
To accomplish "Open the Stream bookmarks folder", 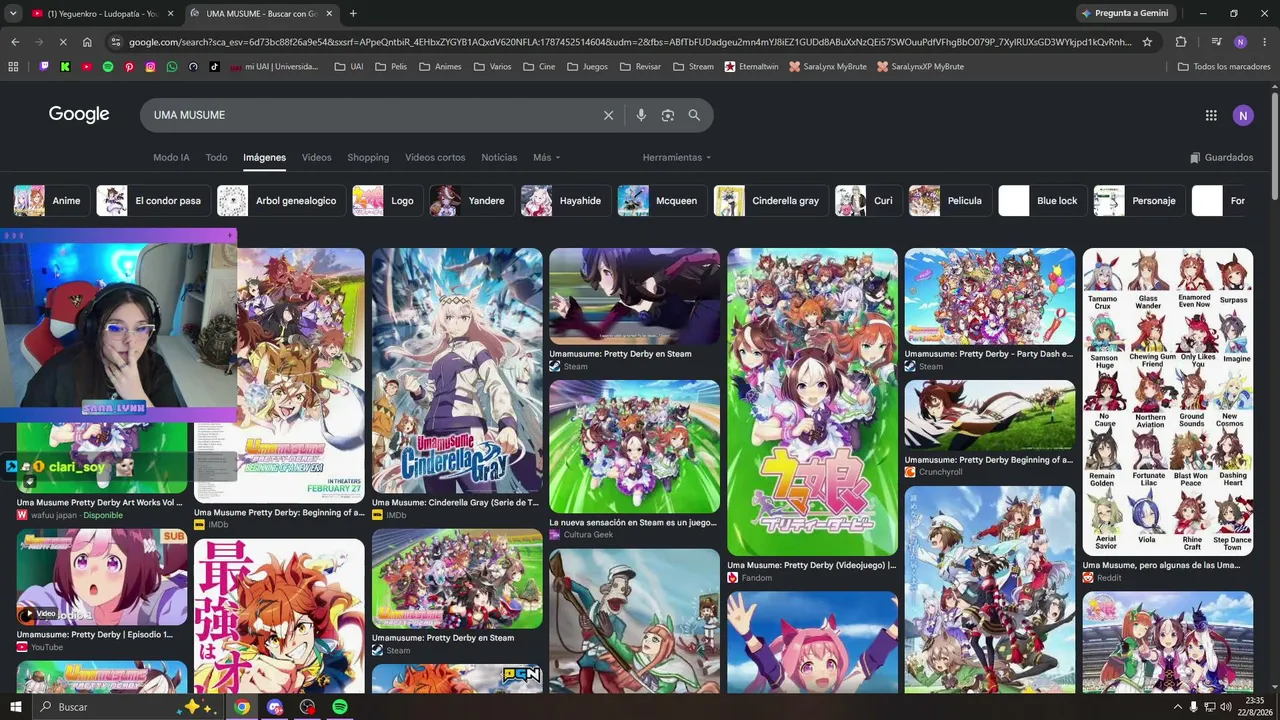I will click(693, 67).
